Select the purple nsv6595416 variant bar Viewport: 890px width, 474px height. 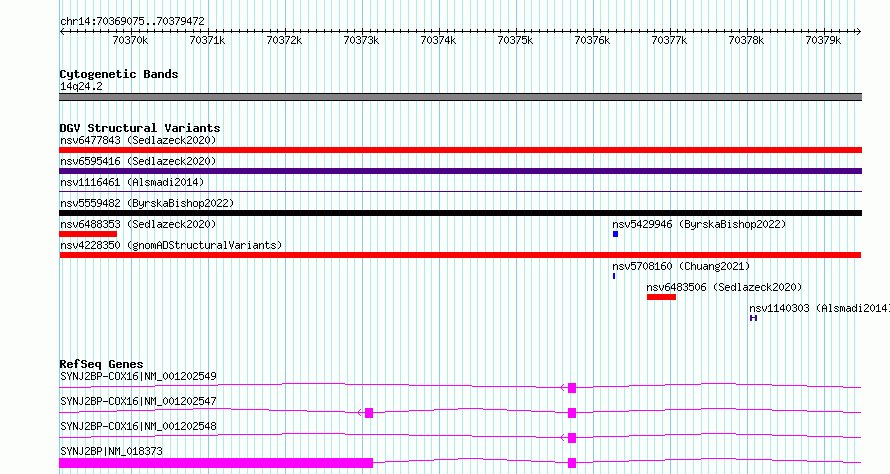(x=460, y=171)
